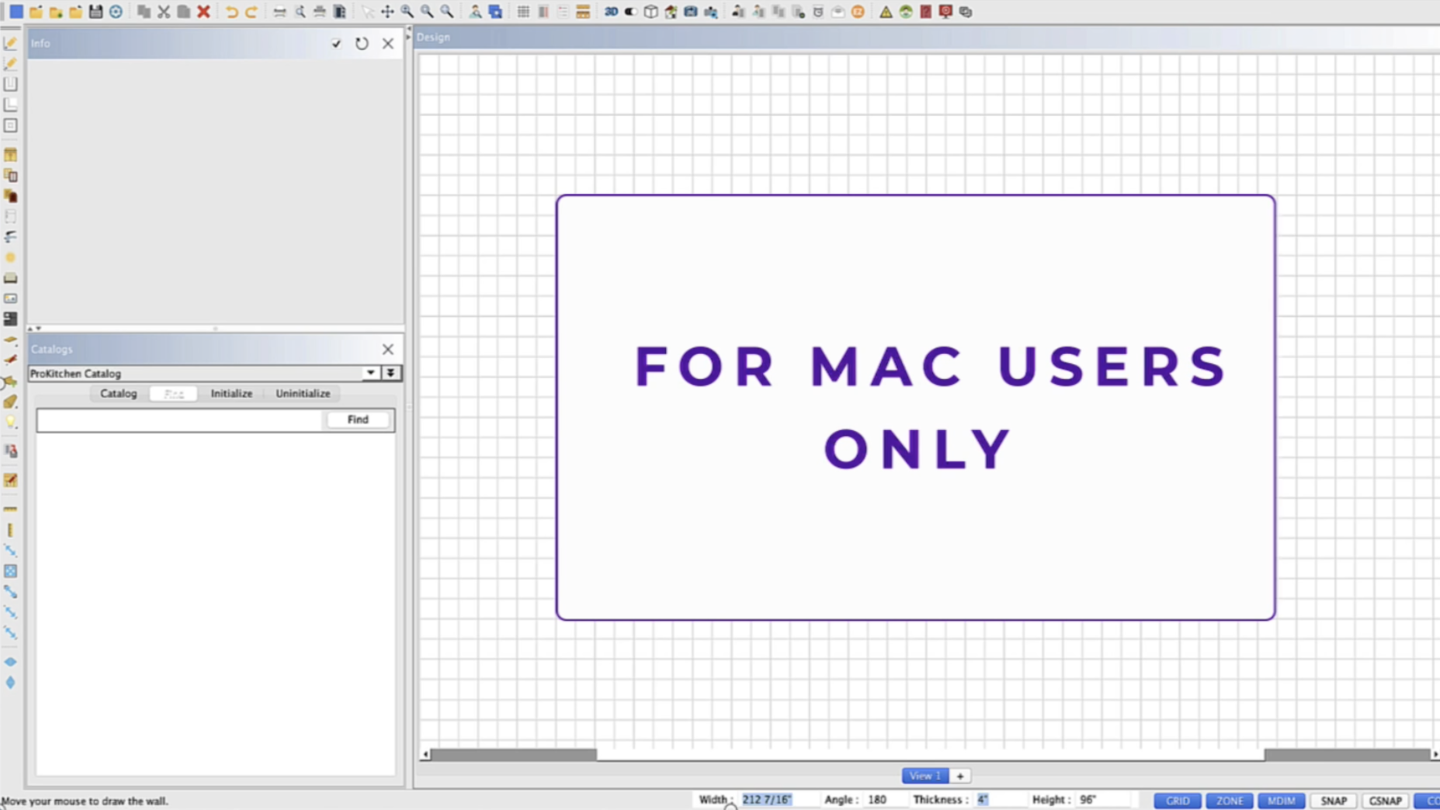Open the ProKitchen Catalog dropdown
Image resolution: width=1440 pixels, height=810 pixels.
coord(371,373)
